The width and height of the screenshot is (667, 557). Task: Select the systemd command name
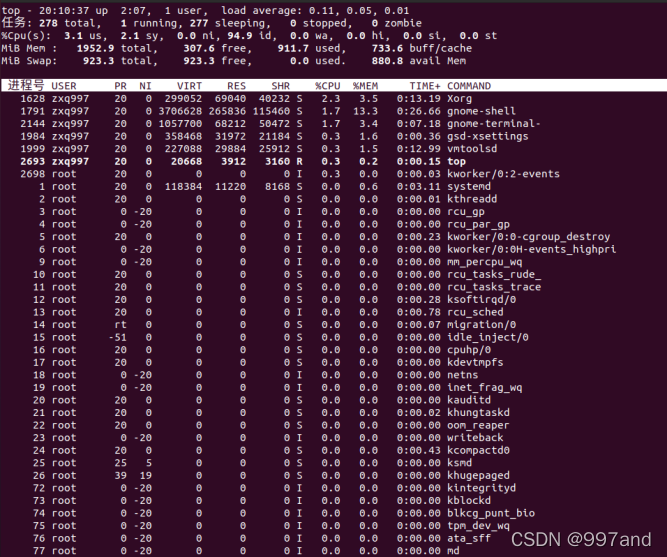(x=469, y=187)
